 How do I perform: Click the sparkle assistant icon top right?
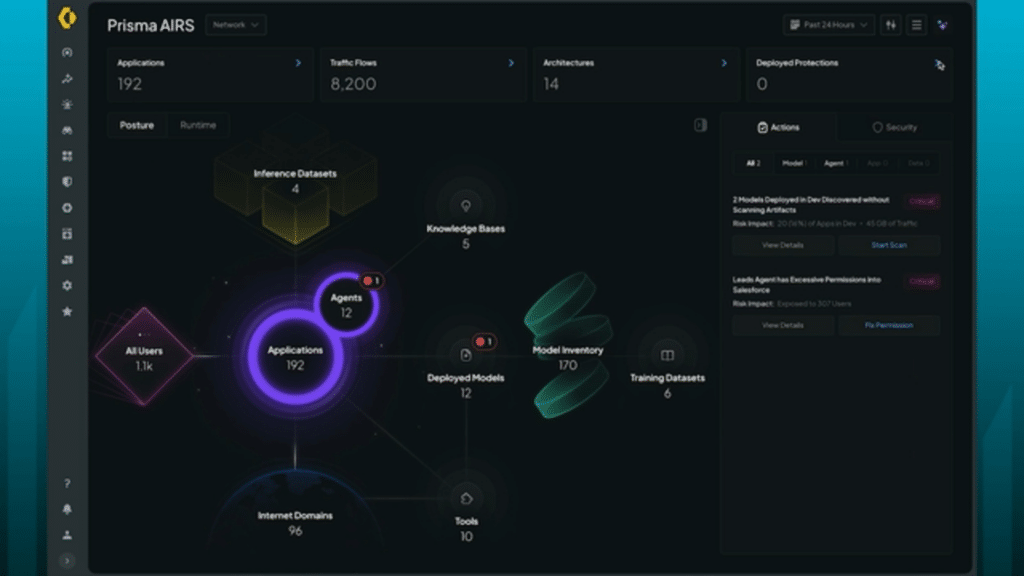(942, 25)
